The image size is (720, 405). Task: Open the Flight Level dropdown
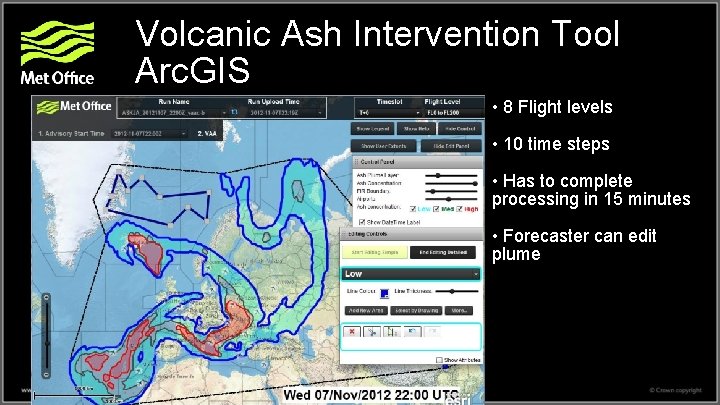[x=454, y=112]
